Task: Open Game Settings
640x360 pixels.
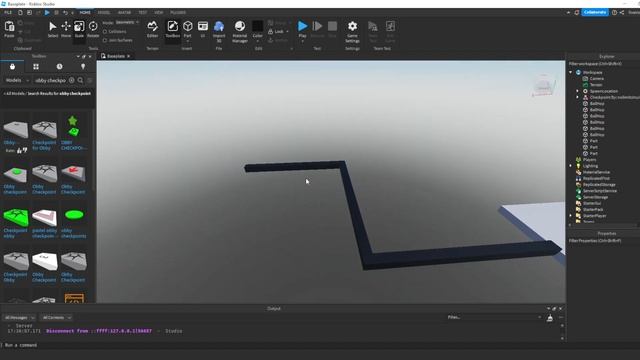Action: tap(352, 31)
